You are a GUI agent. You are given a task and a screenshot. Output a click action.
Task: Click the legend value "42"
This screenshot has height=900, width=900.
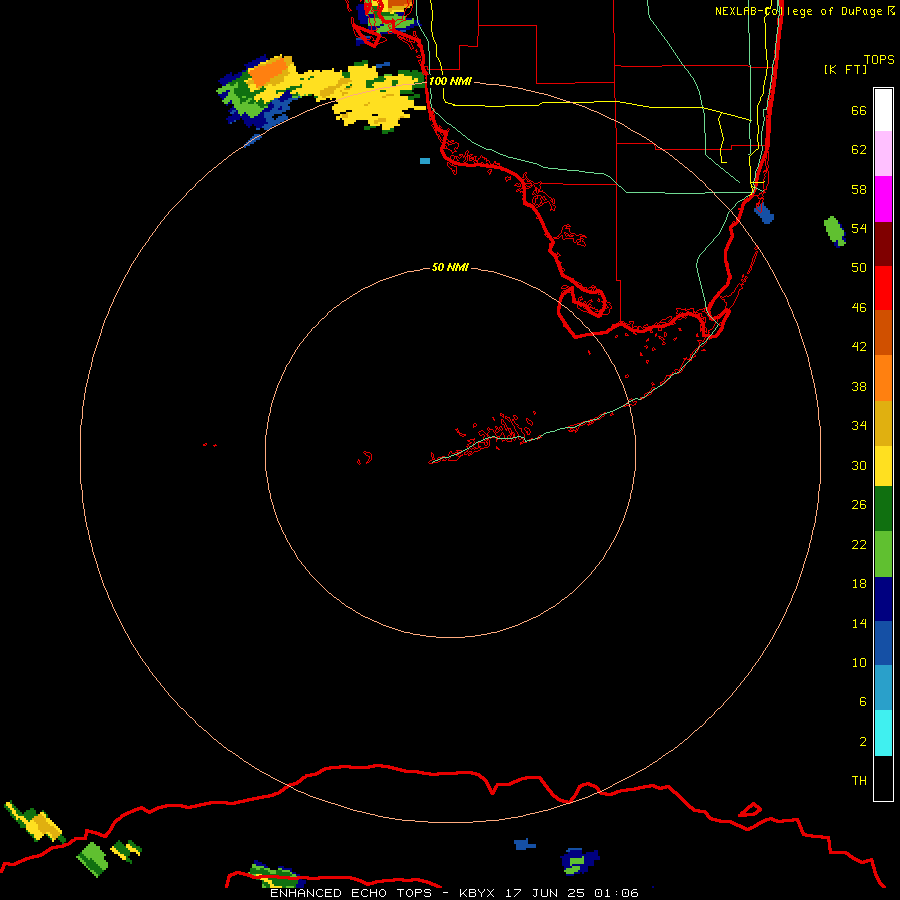(x=859, y=347)
